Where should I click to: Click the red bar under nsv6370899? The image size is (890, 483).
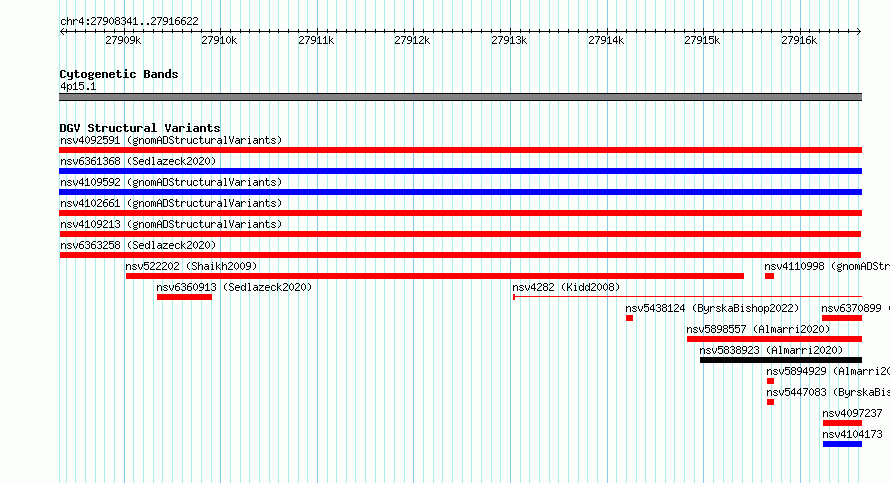pyautogui.click(x=842, y=318)
